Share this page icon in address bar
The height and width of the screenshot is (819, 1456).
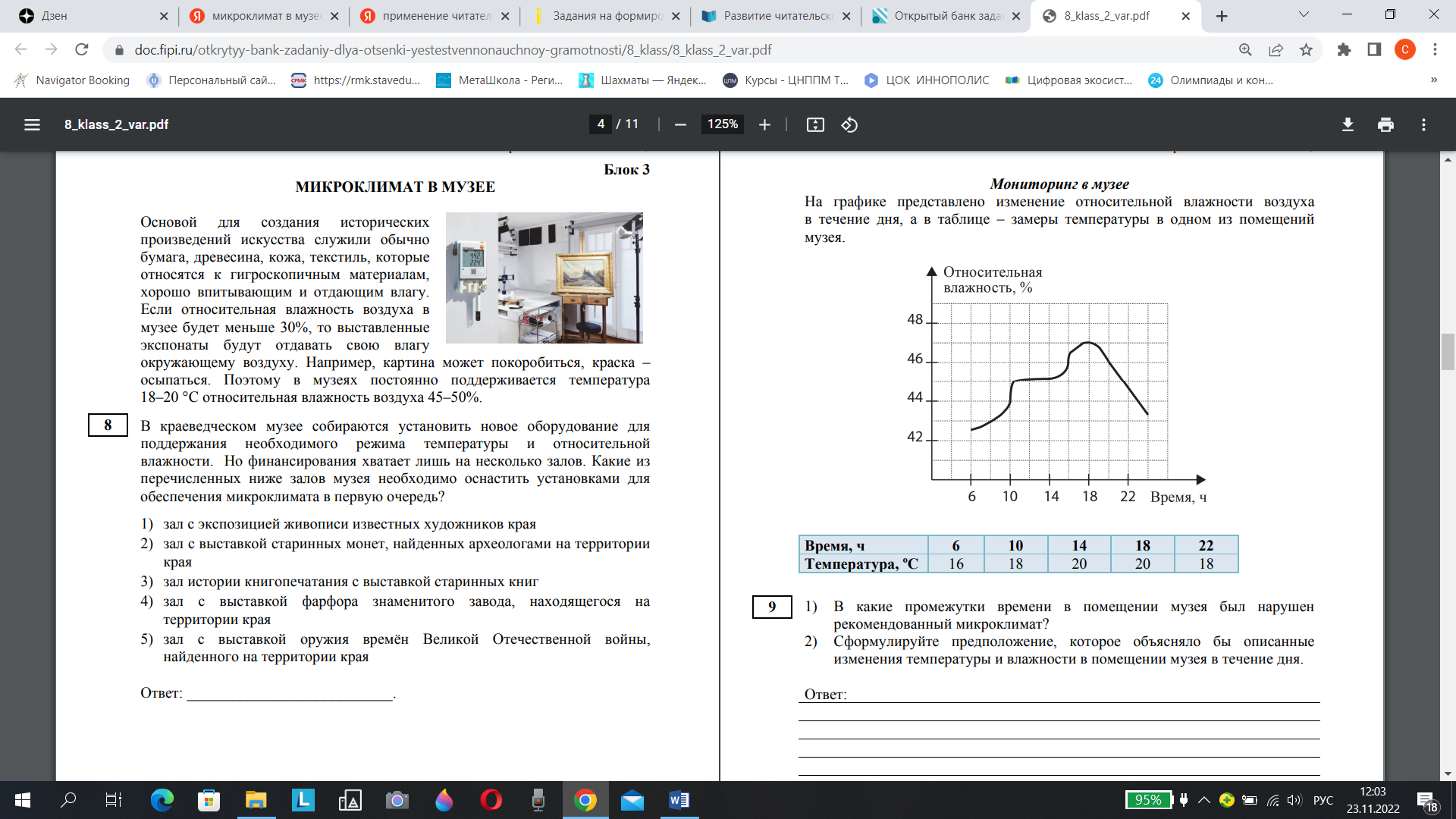(x=1276, y=49)
